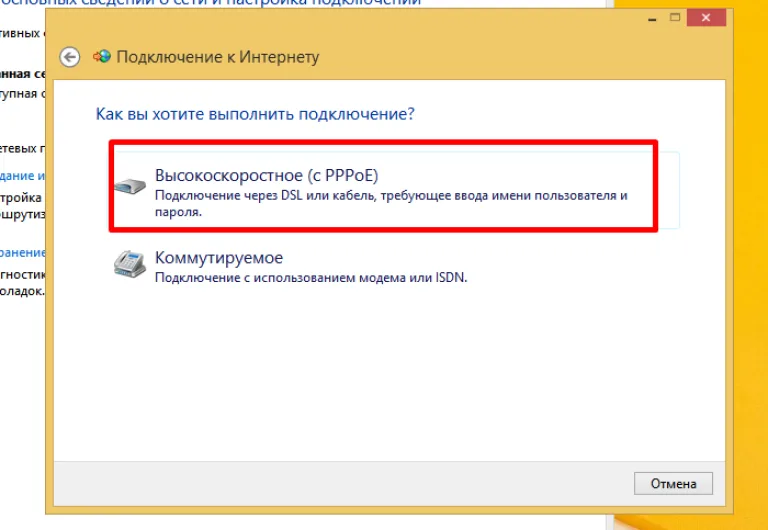
Task: Maximize the connection wizard window
Action: coord(675,18)
